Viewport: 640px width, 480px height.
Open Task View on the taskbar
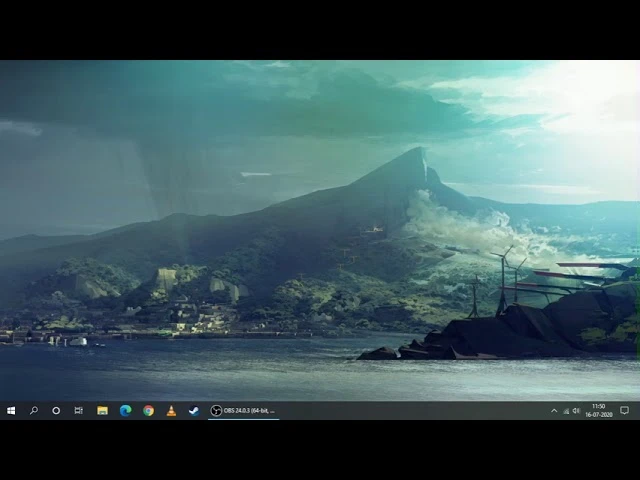pos(79,411)
